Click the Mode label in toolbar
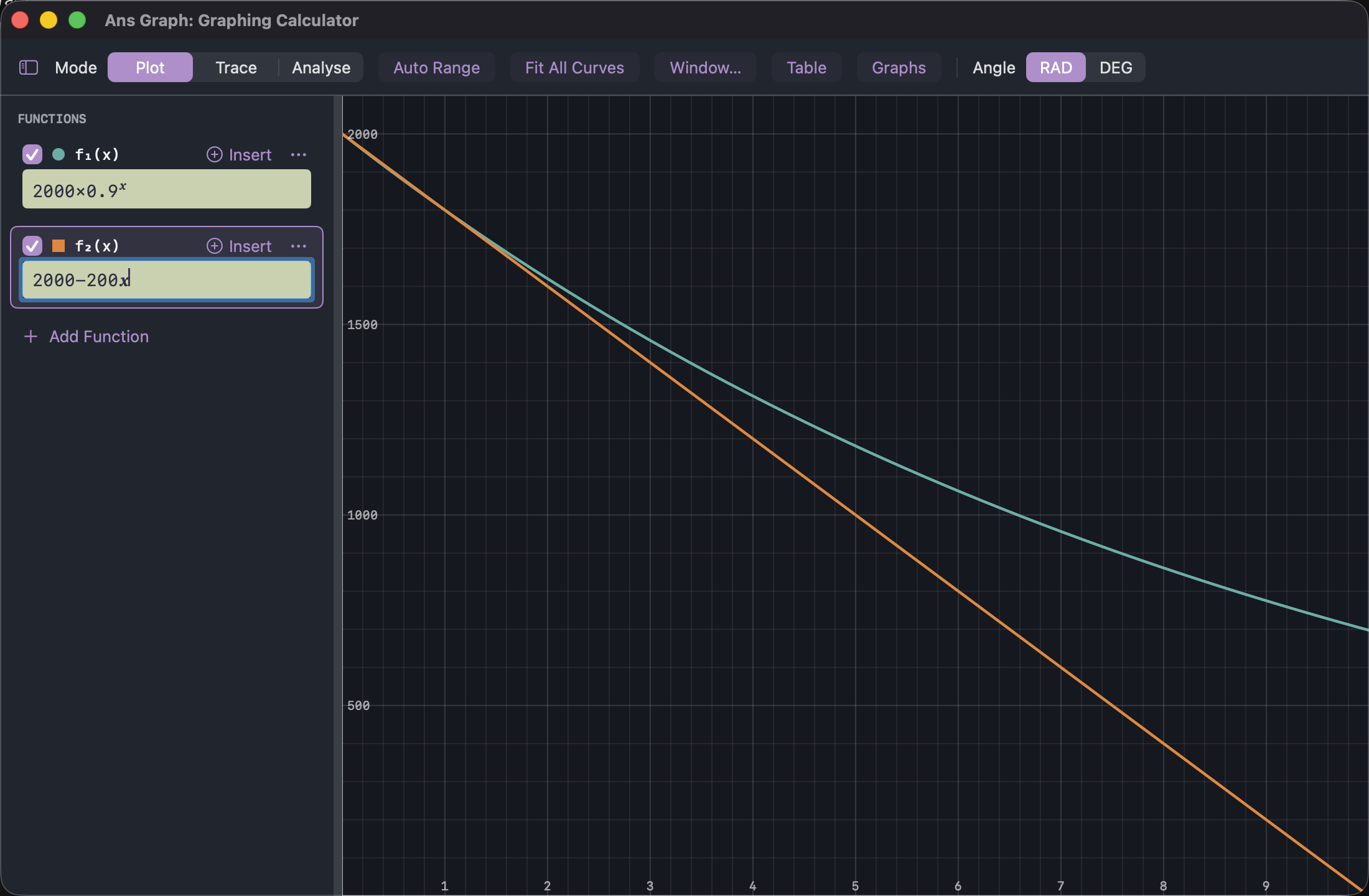This screenshot has width=1369, height=896. tap(76, 67)
